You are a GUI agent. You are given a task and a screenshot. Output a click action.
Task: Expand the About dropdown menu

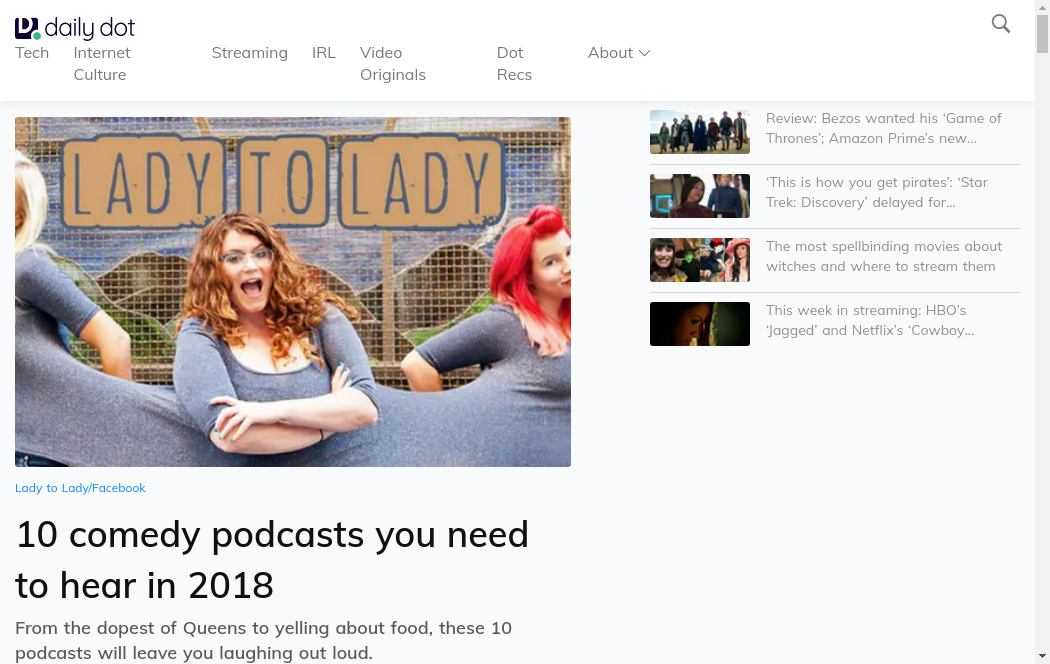(x=619, y=53)
